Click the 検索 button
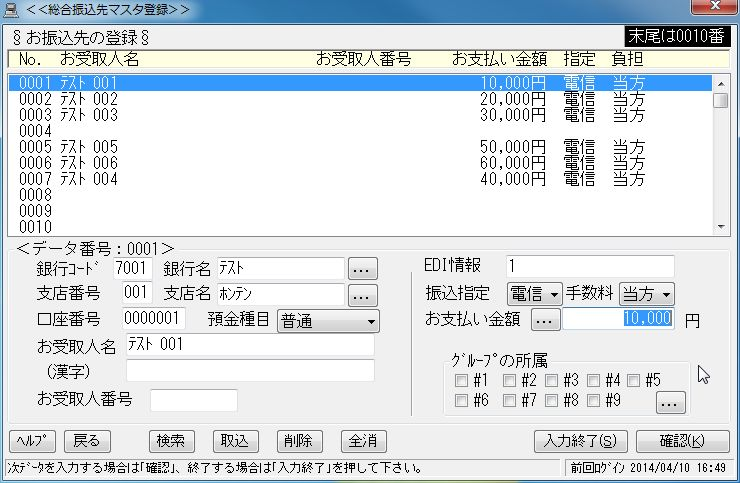This screenshot has height=483, width=740. point(172,441)
